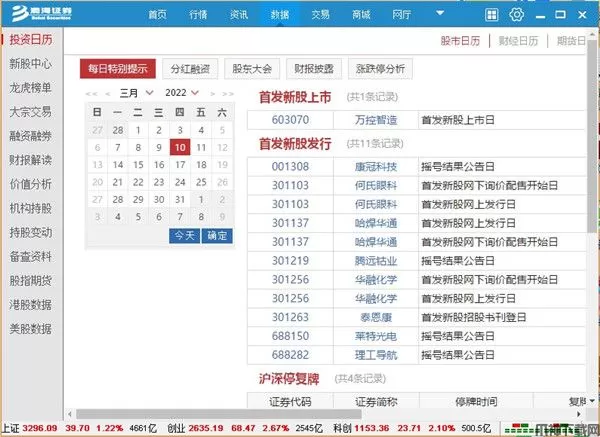Go to previous year with the << arrow
The height and width of the screenshot is (437, 600).
(91, 94)
